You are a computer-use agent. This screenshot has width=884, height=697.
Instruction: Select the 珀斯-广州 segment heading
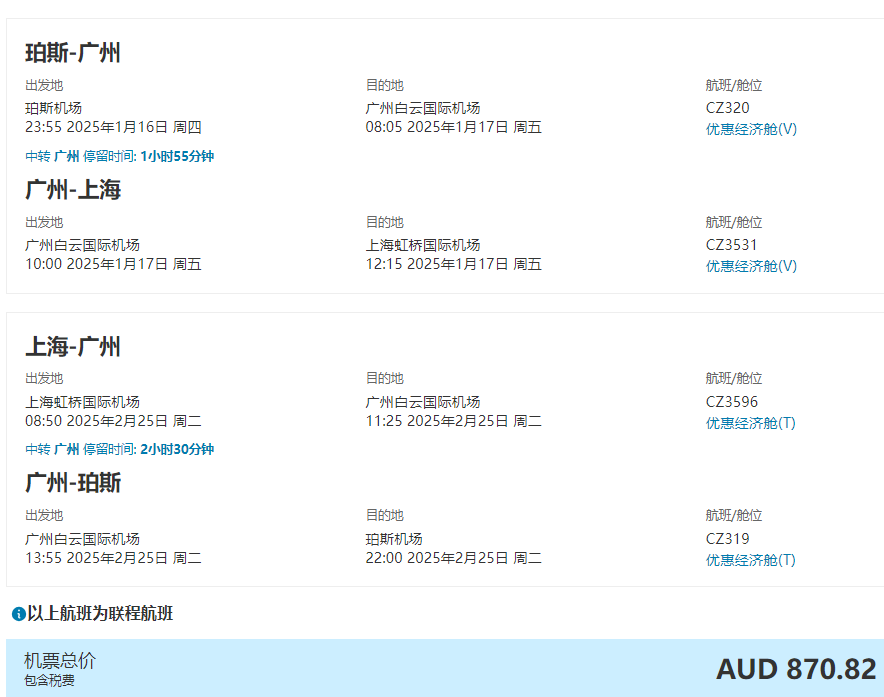click(73, 53)
